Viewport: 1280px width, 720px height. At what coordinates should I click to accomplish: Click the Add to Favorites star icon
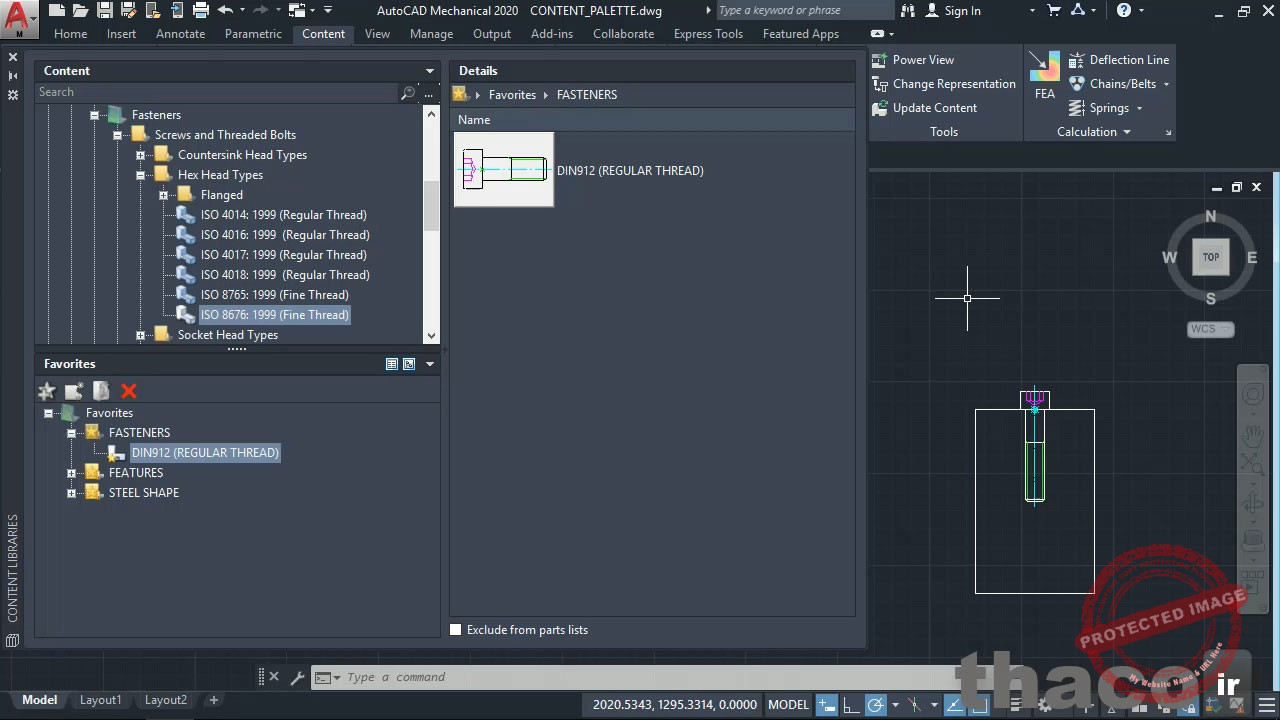click(x=46, y=391)
